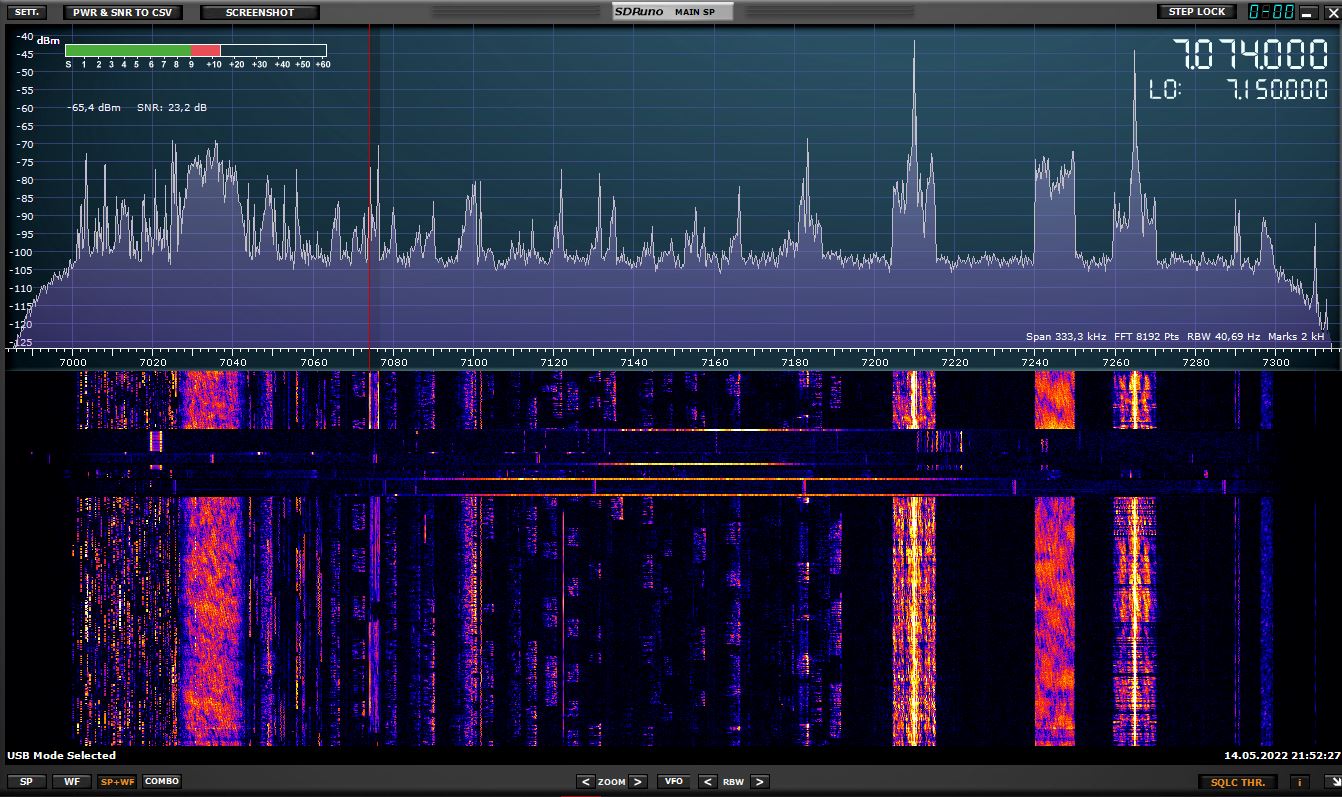Click the SDRuno MAIN SP title label
The height and width of the screenshot is (797, 1342).
[x=672, y=12]
